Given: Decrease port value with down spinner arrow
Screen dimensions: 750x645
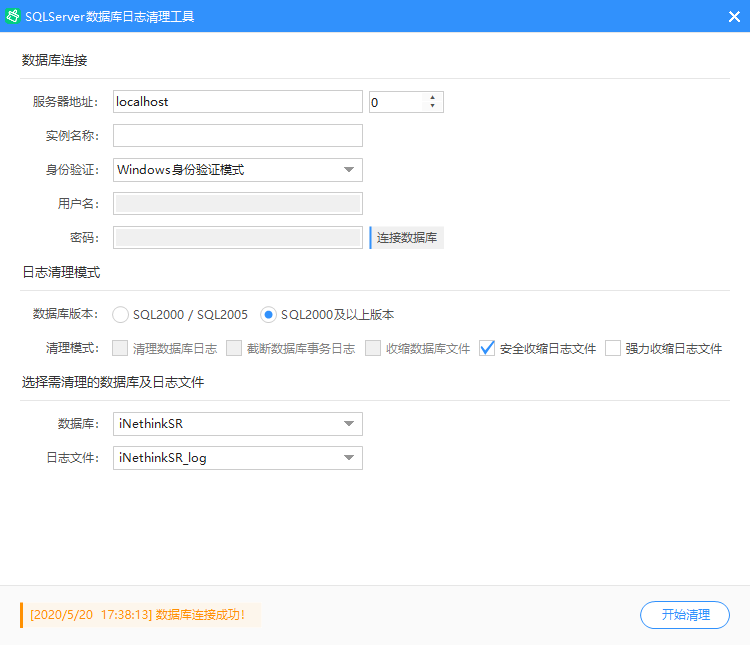Looking at the screenshot, I should tap(432, 106).
